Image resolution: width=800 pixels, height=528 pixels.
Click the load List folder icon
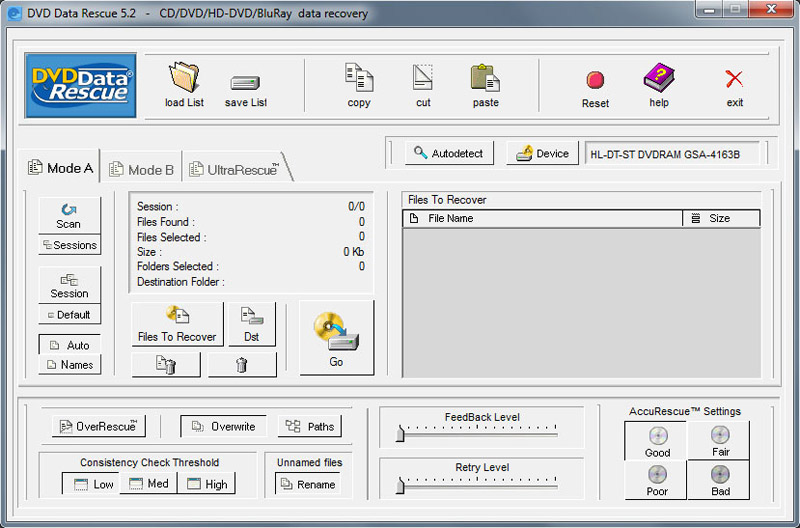[184, 77]
